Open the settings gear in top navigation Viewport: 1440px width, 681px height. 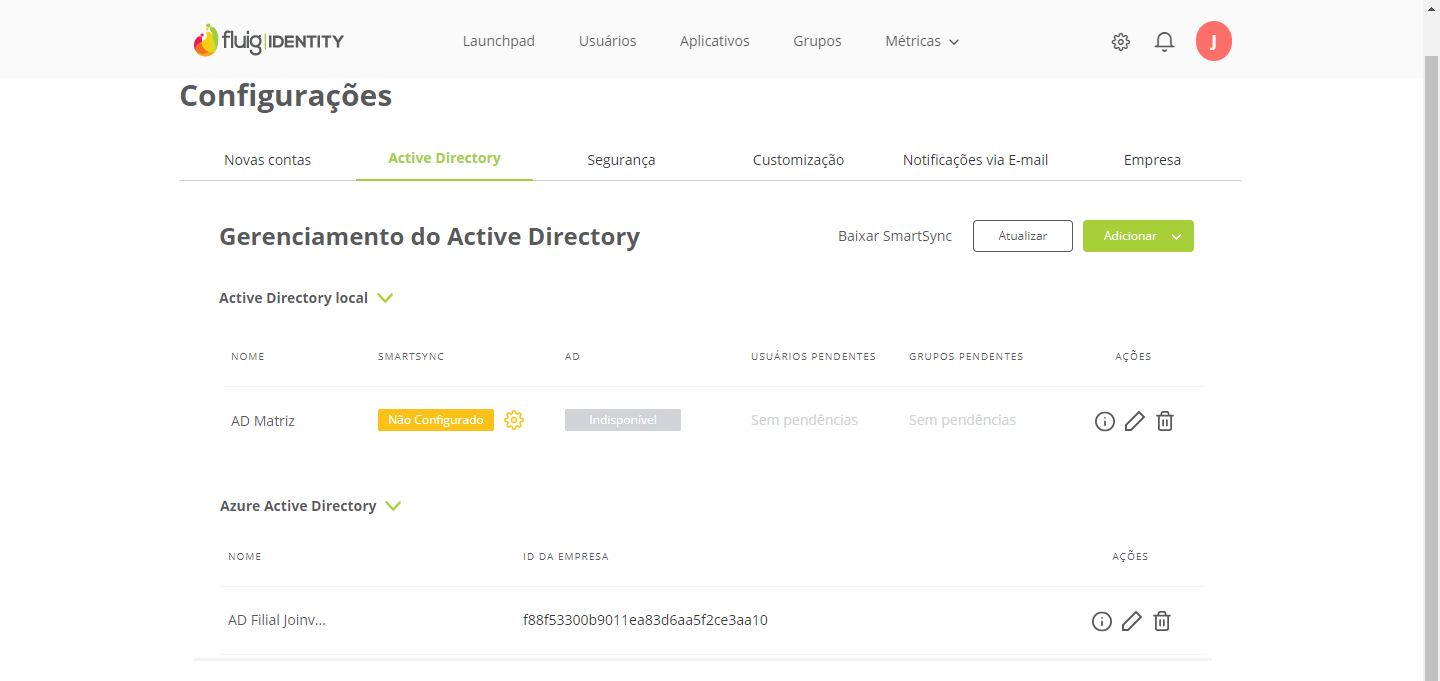click(1120, 42)
